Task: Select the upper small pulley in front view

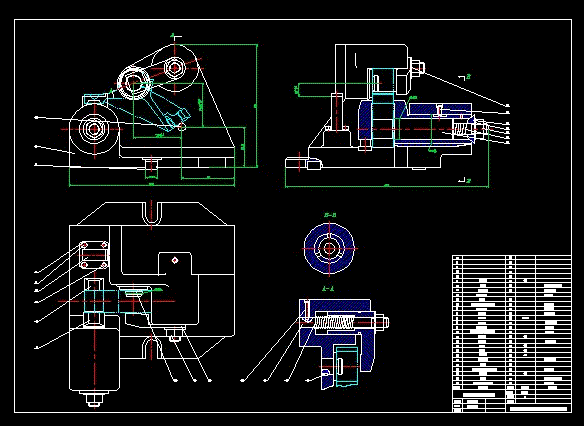Action: (174, 68)
